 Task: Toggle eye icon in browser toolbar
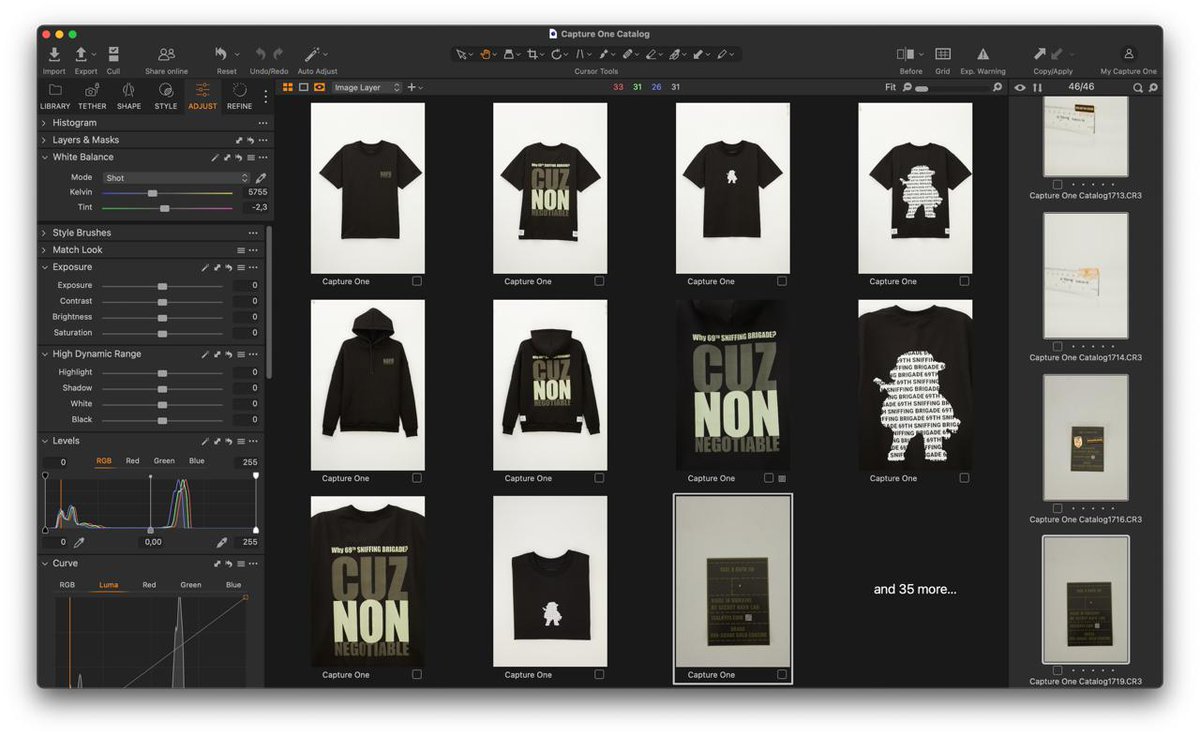1020,88
